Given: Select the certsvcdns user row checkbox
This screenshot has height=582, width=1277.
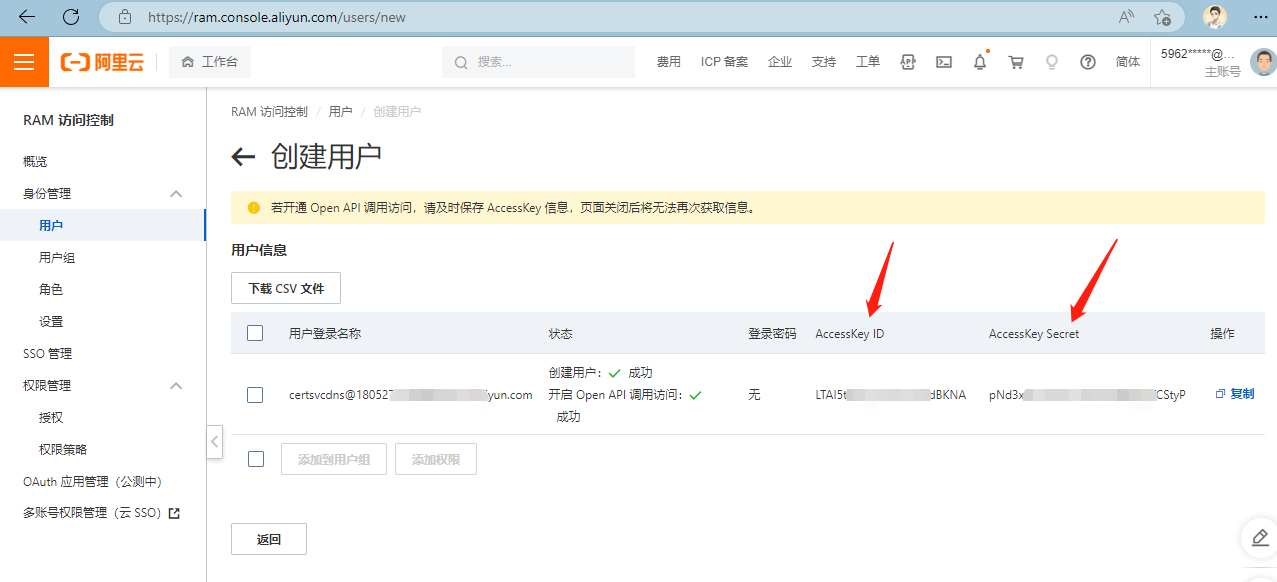Looking at the screenshot, I should (255, 393).
